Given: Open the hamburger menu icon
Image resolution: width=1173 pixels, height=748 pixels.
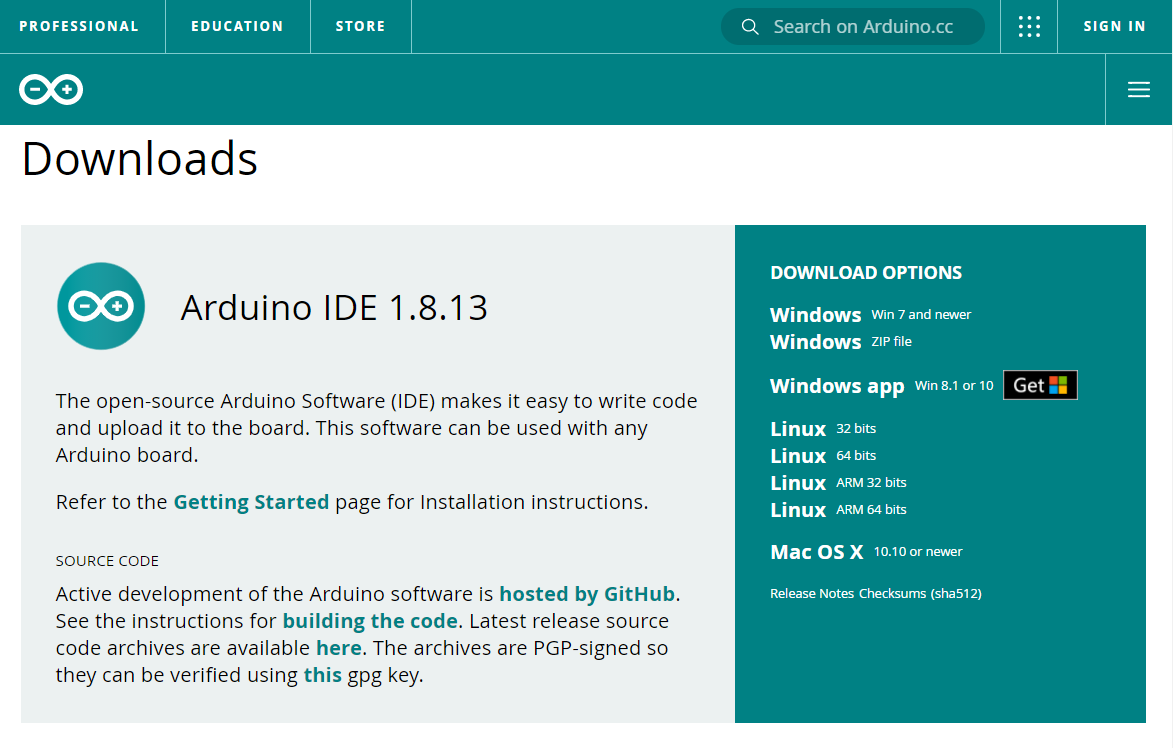Looking at the screenshot, I should point(1139,90).
